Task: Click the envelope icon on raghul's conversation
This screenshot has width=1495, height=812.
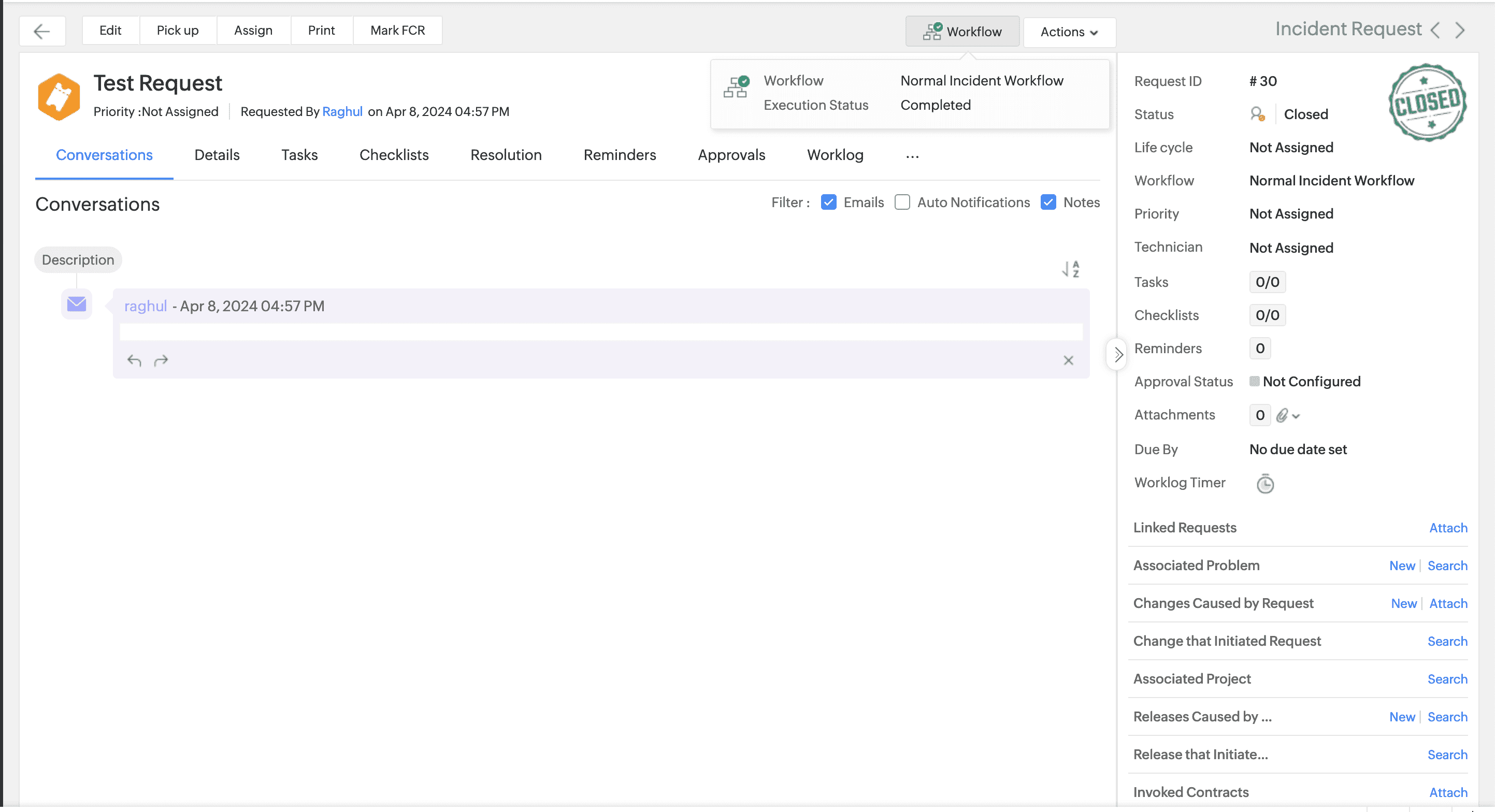Action: (76, 303)
